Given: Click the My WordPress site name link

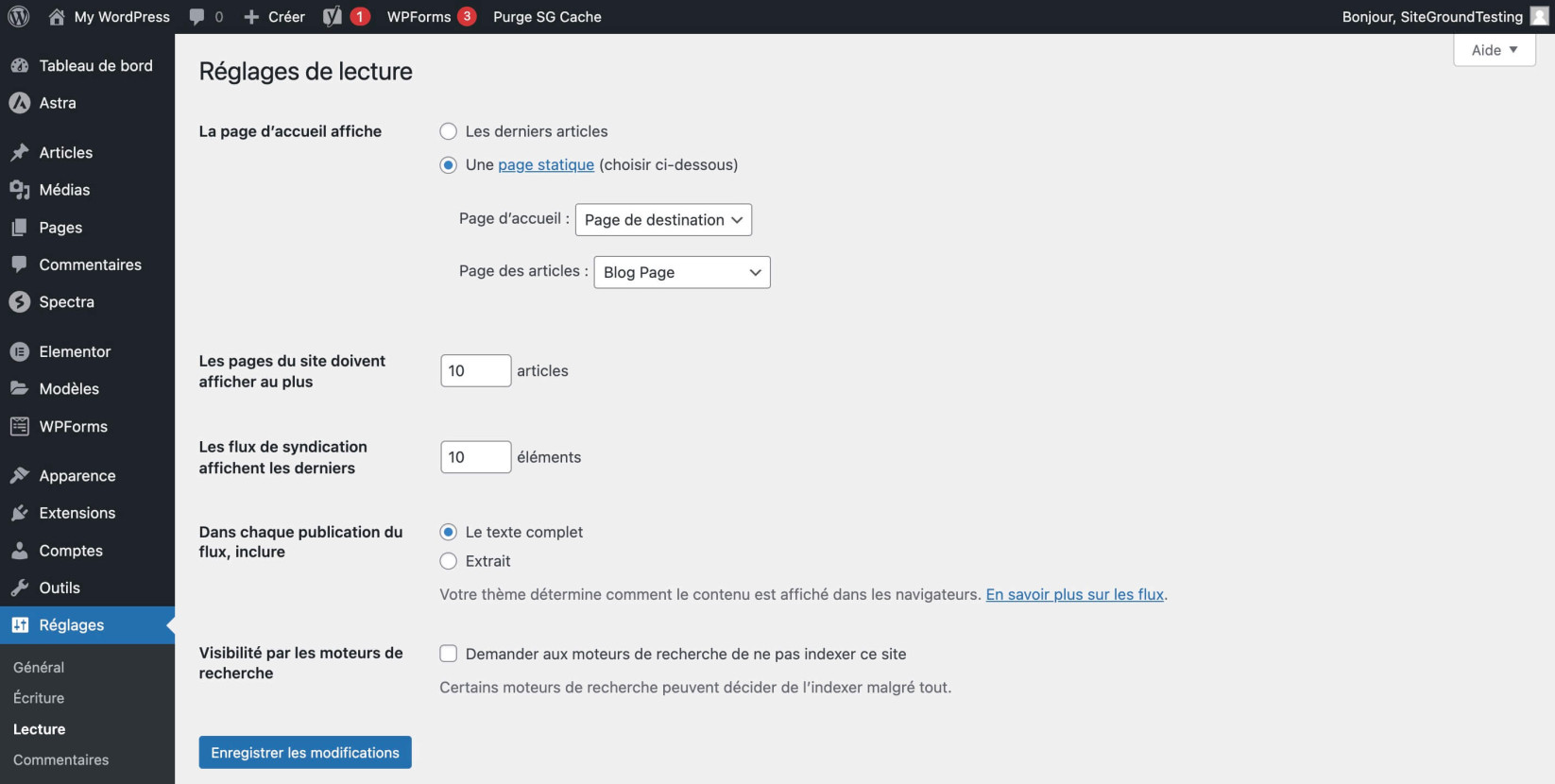Looking at the screenshot, I should (x=122, y=17).
